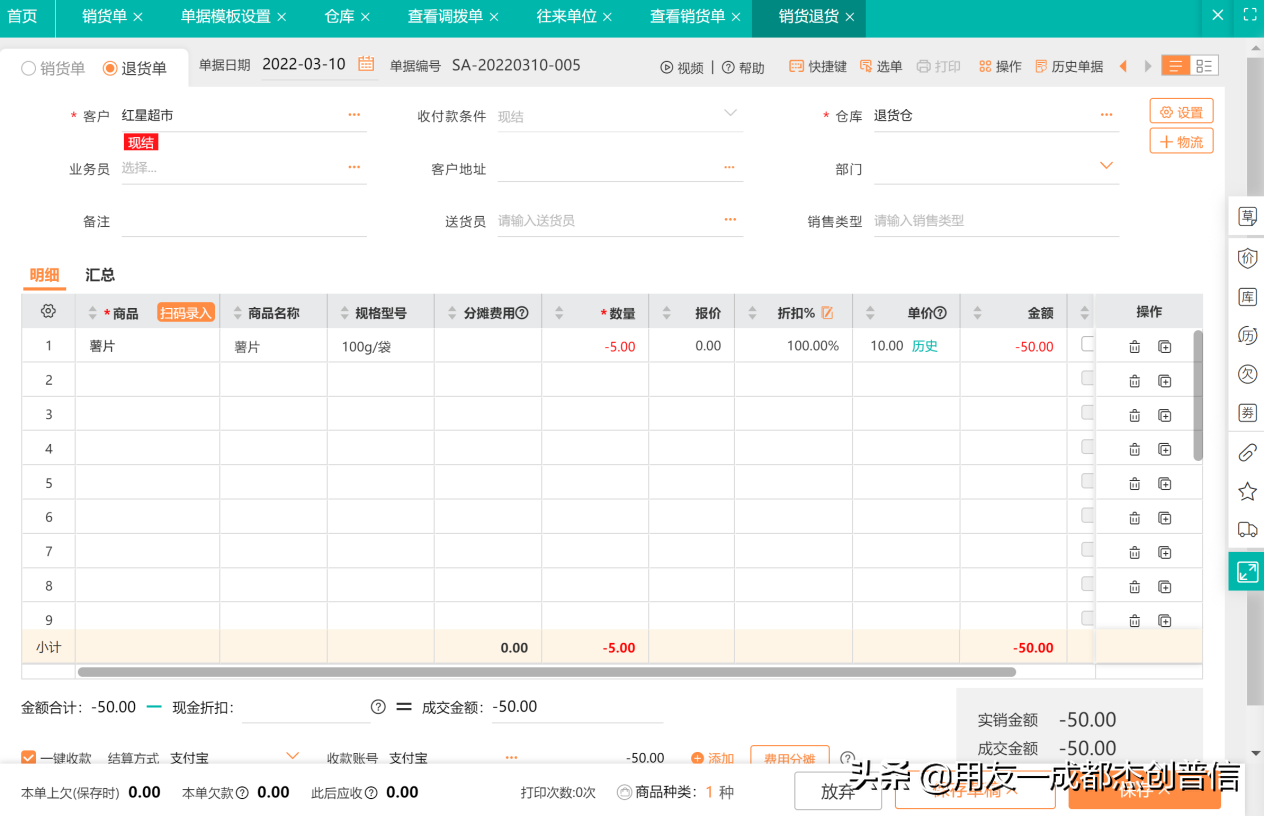Screen dimensions: 1264x816
Task: Switch to the 汇总 summary tab
Action: pos(99,275)
